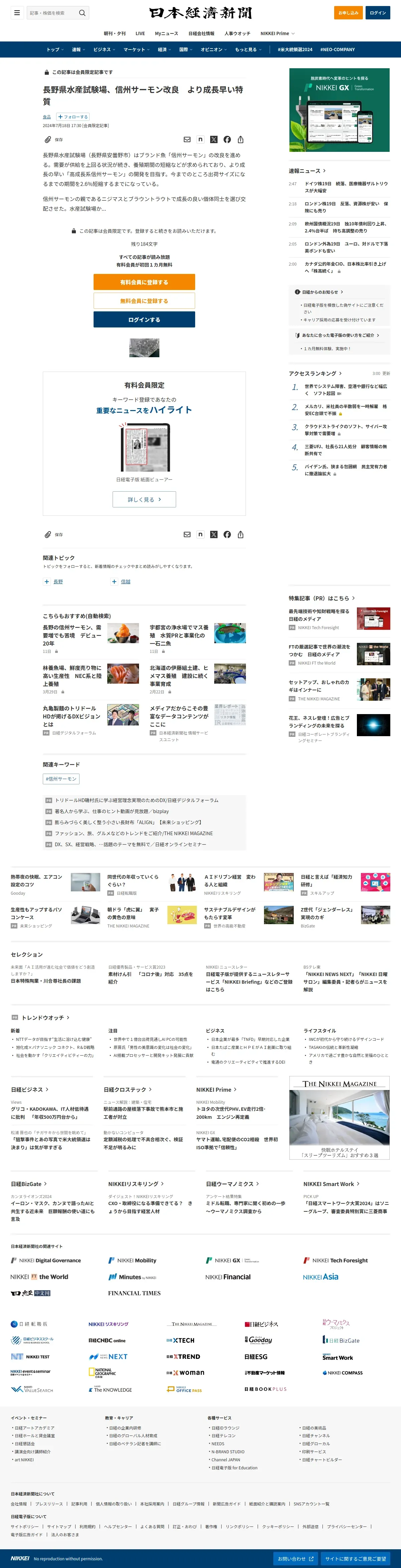The width and height of the screenshot is (401, 1568).
Task: Open the NIKKEI Asia logo link
Action: pos(321,1276)
